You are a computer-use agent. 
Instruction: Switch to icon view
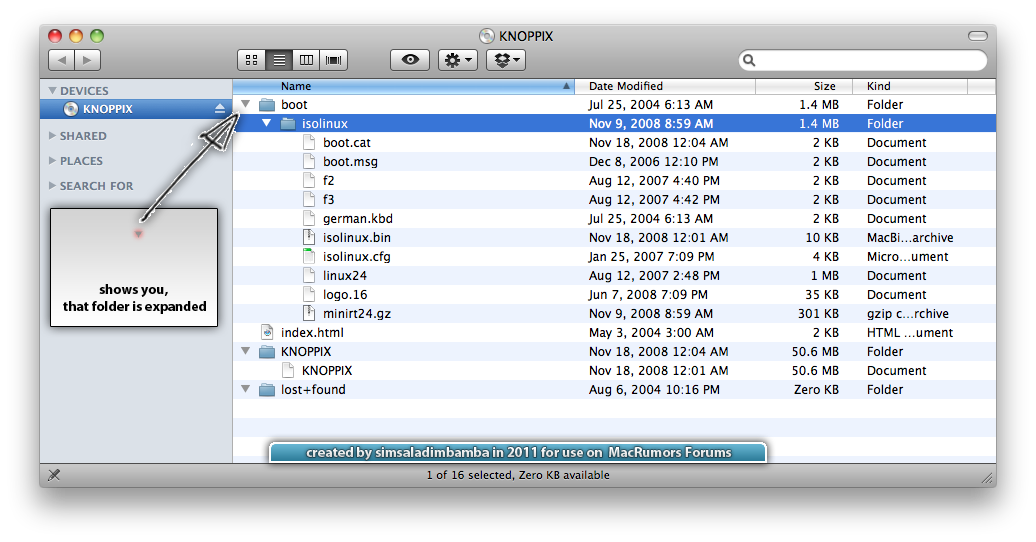click(x=251, y=60)
